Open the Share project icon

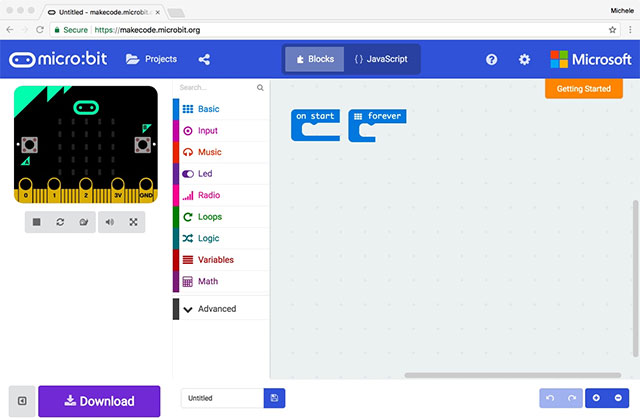pos(205,59)
